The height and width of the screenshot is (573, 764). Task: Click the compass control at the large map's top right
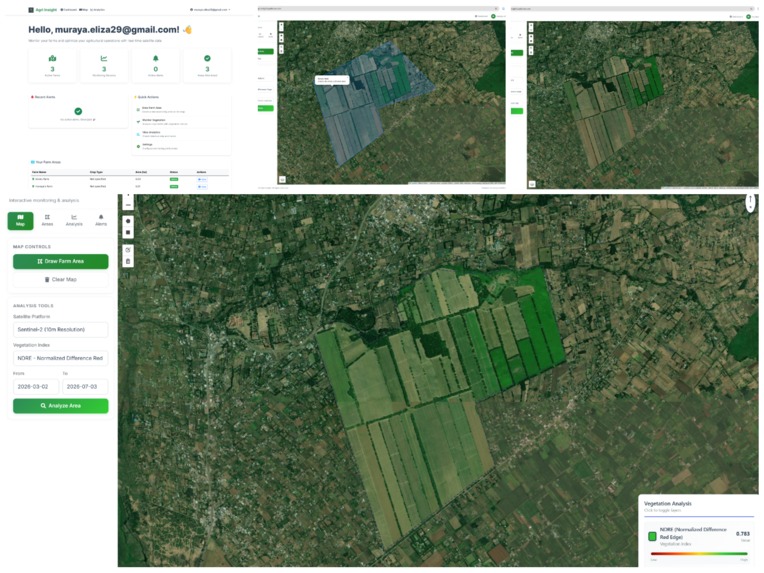point(751,201)
